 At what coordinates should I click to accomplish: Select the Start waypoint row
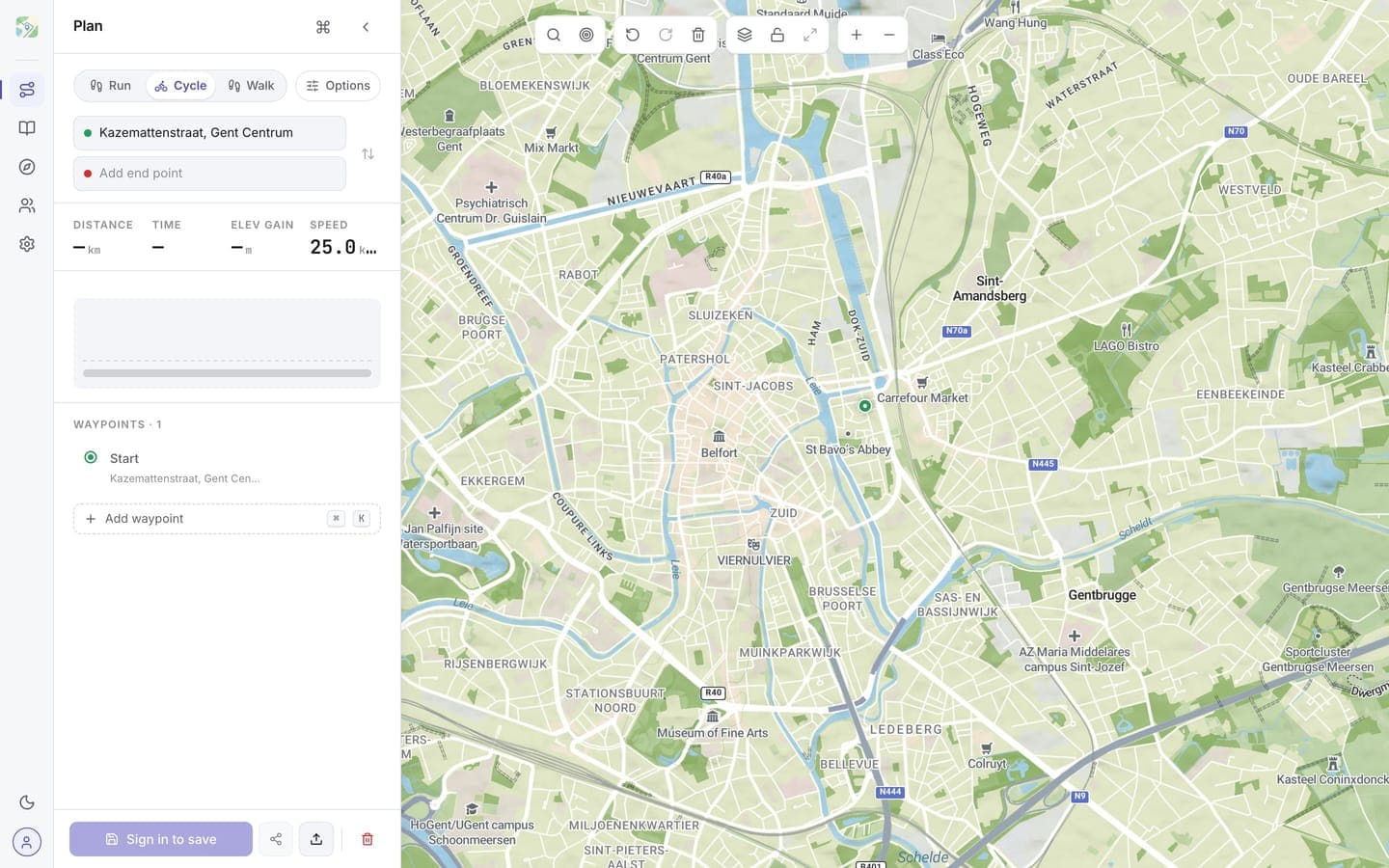[227, 467]
